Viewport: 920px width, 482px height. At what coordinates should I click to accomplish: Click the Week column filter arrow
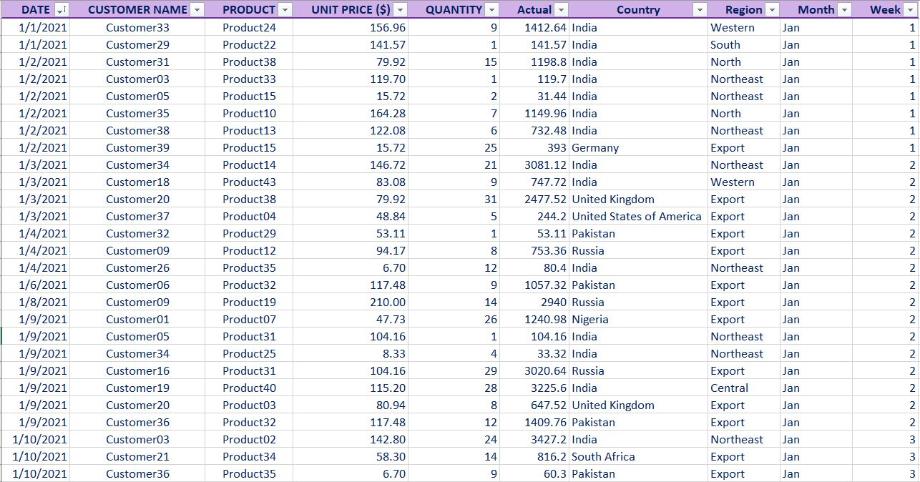909,10
